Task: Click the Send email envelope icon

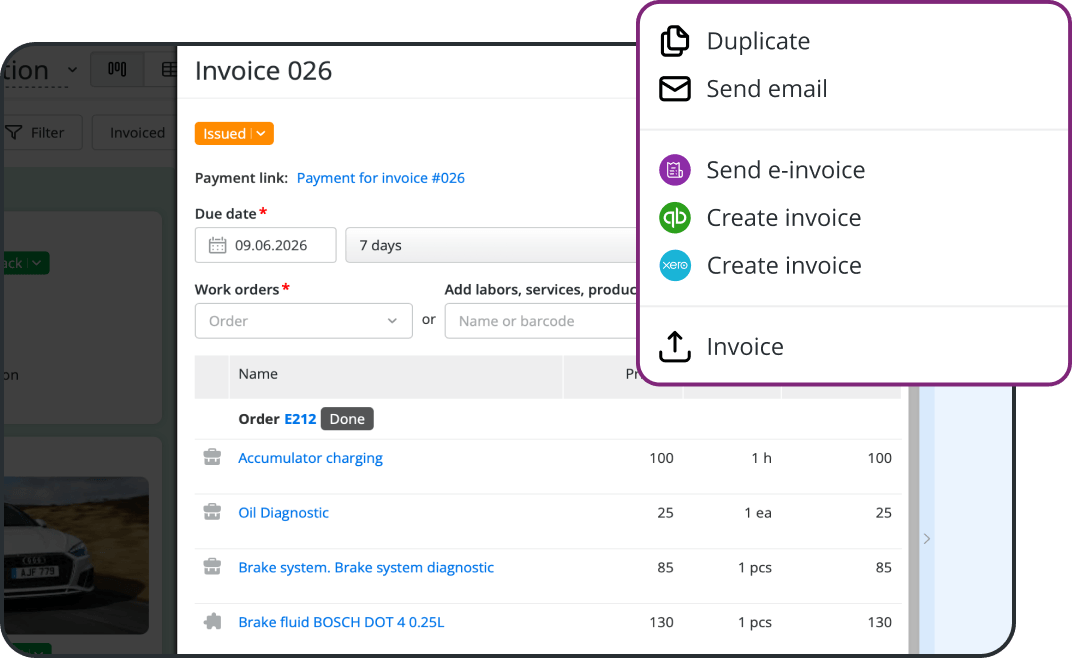Action: pos(675,89)
